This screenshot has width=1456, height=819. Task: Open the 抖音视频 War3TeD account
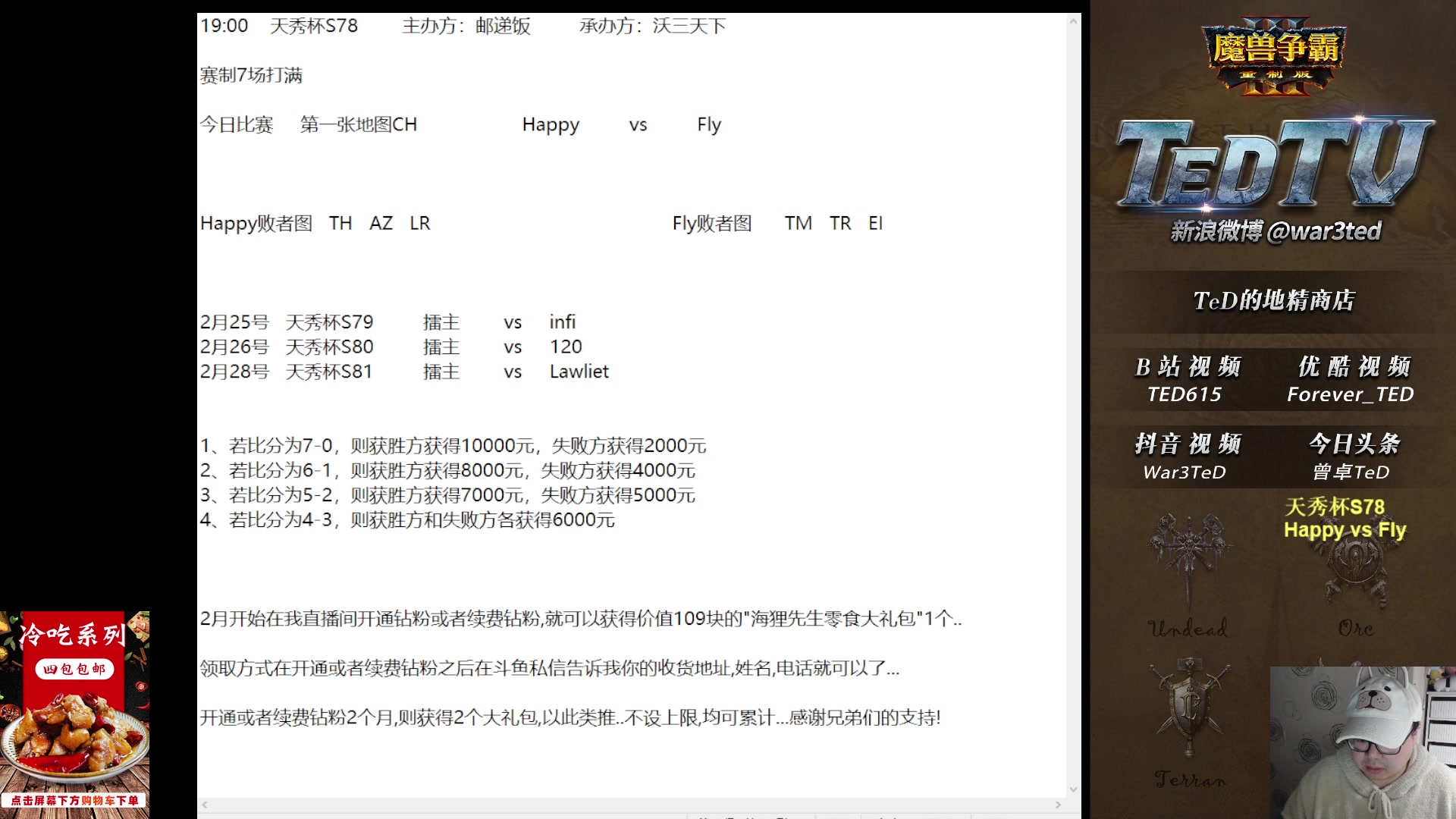tap(1187, 459)
